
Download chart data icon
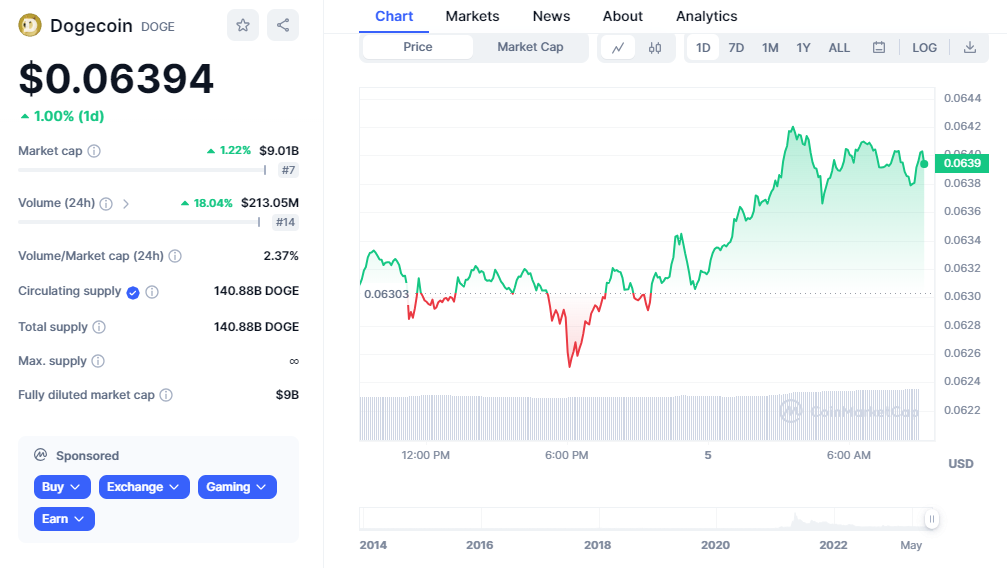click(970, 48)
